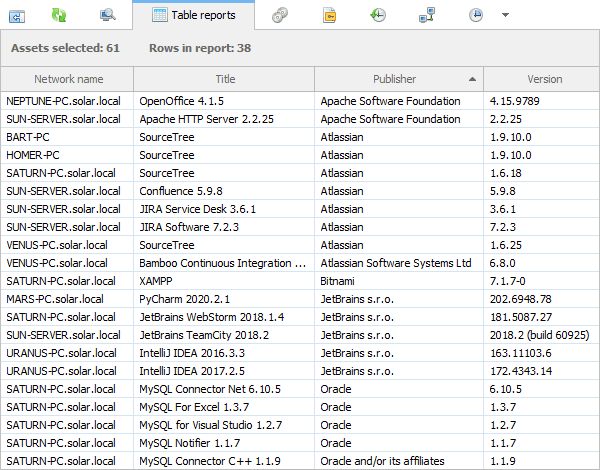
Task: Open the computer search magnifier tab
Action: pyautogui.click(x=108, y=15)
